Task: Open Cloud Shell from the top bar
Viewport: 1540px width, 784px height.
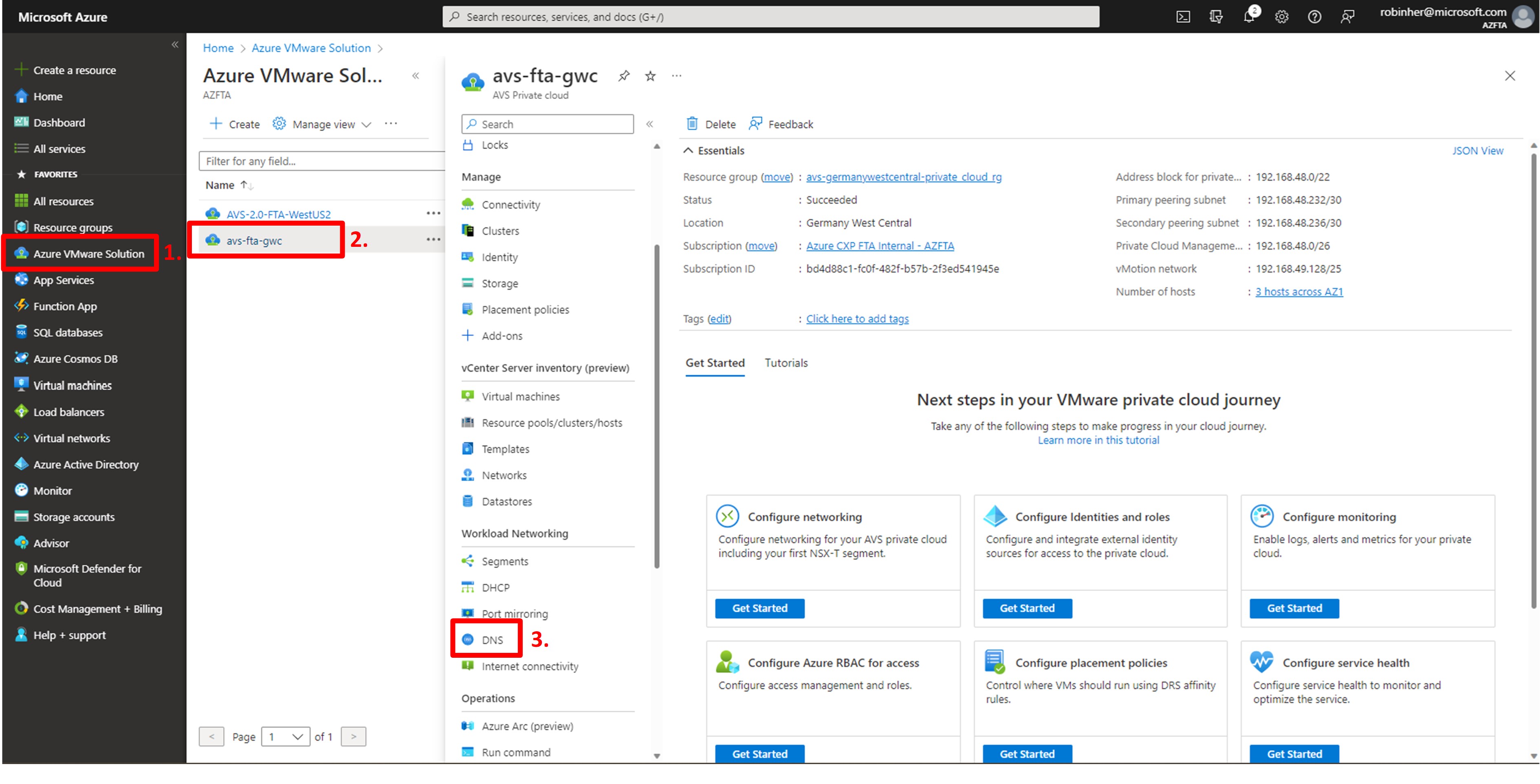Action: tap(1182, 16)
